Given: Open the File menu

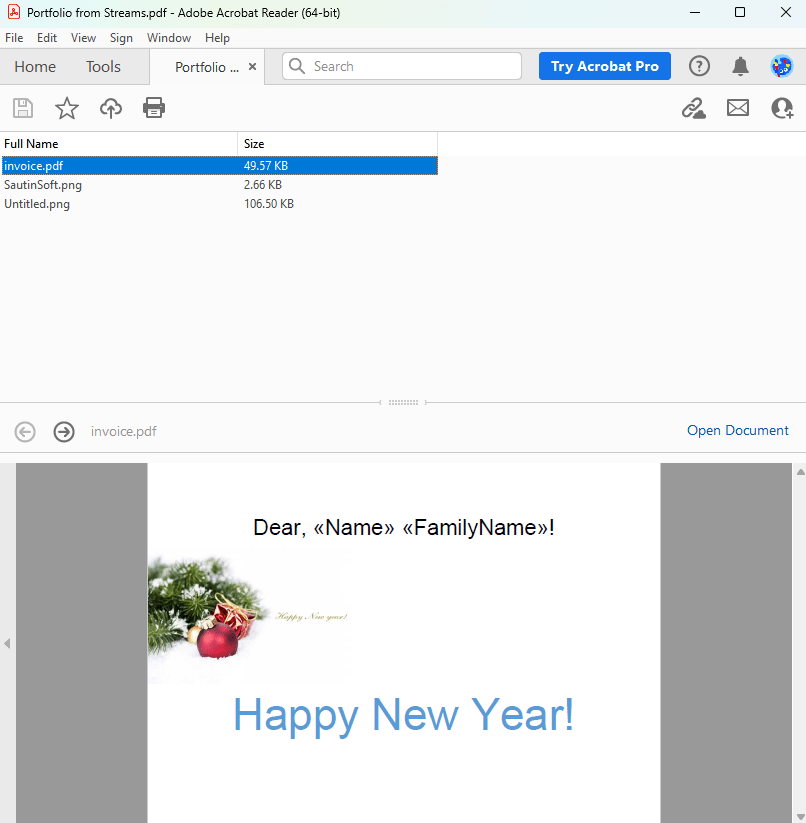Looking at the screenshot, I should pyautogui.click(x=14, y=38).
